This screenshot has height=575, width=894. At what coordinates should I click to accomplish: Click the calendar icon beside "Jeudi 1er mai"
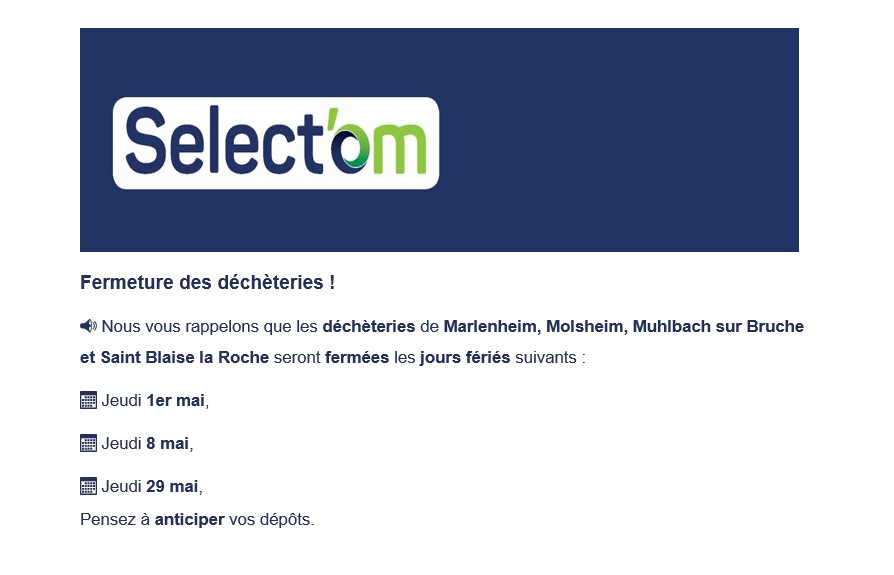88,400
